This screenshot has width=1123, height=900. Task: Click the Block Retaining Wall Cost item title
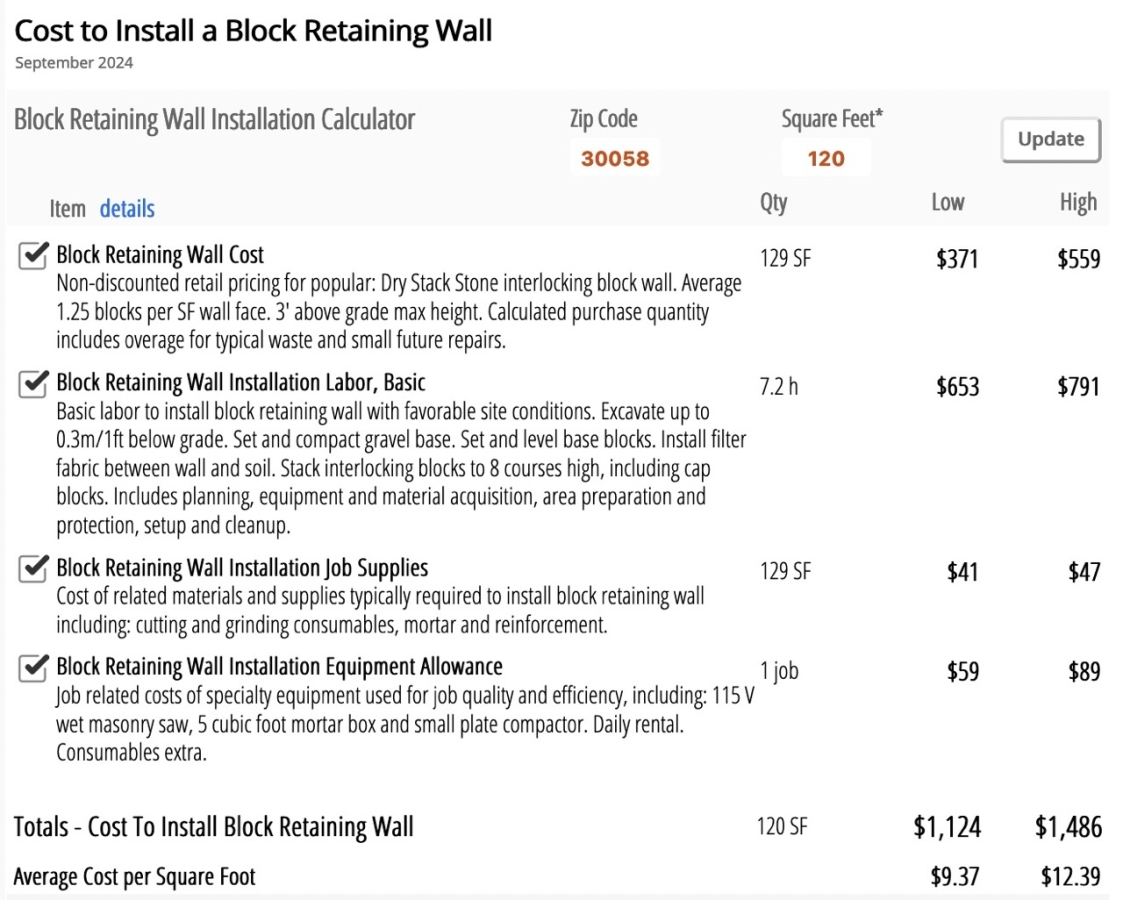click(x=160, y=255)
